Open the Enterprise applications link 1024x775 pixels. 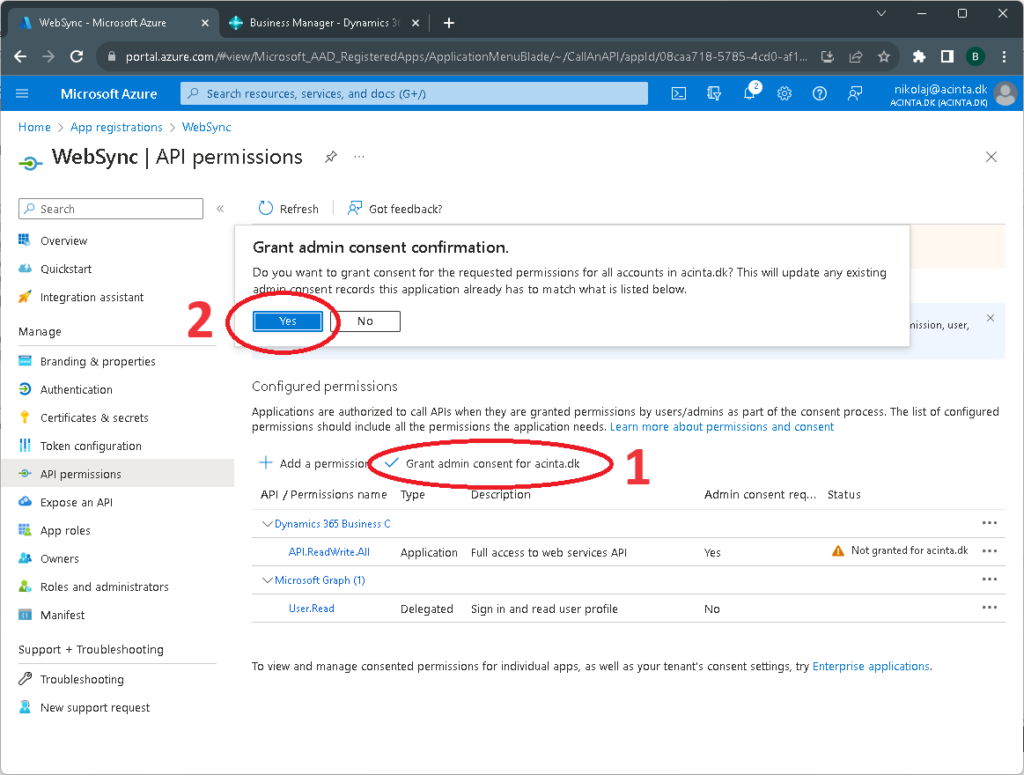870,666
